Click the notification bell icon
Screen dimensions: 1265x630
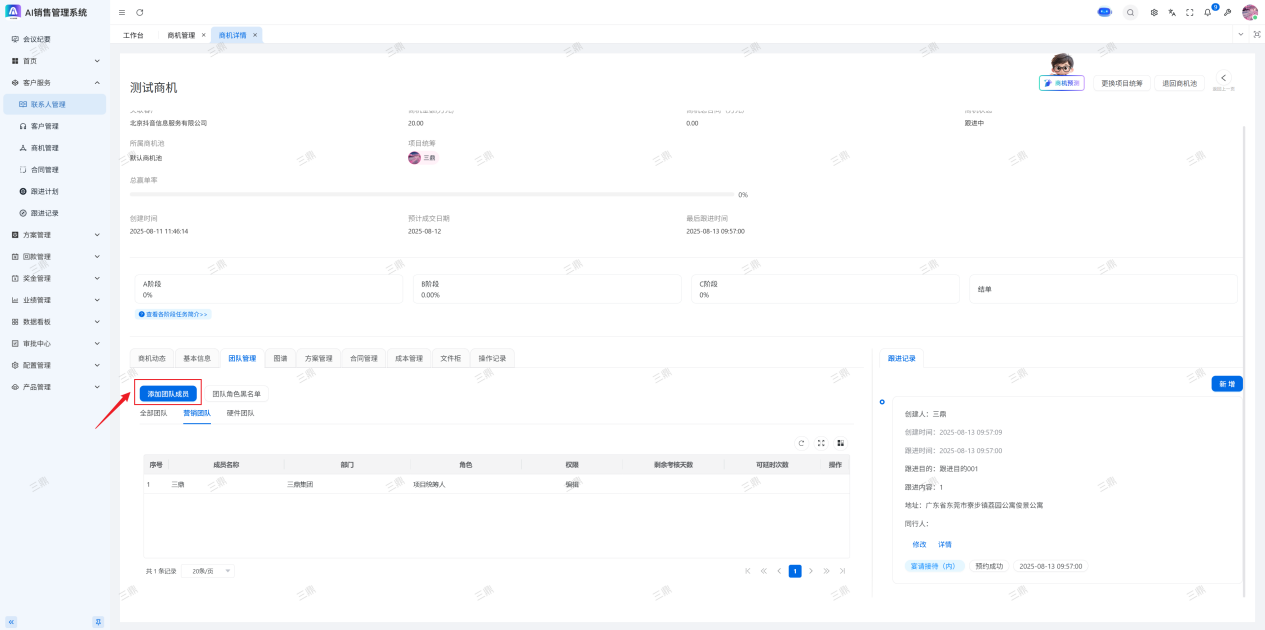(1207, 13)
